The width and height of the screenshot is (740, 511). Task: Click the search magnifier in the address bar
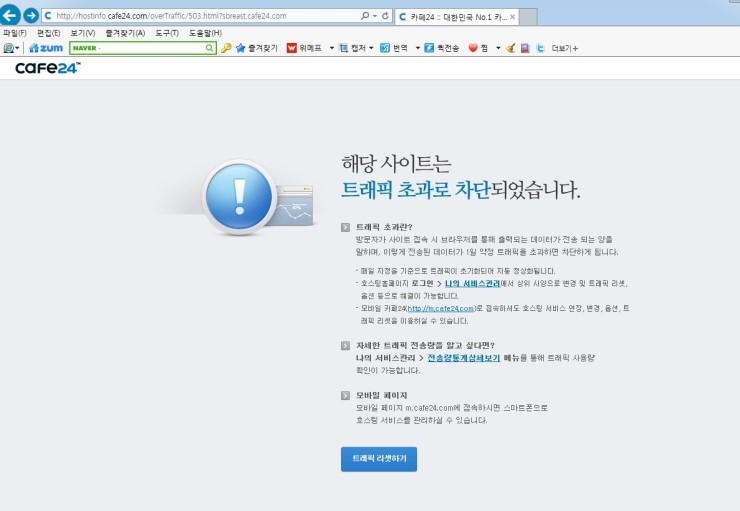pyautogui.click(x=365, y=16)
